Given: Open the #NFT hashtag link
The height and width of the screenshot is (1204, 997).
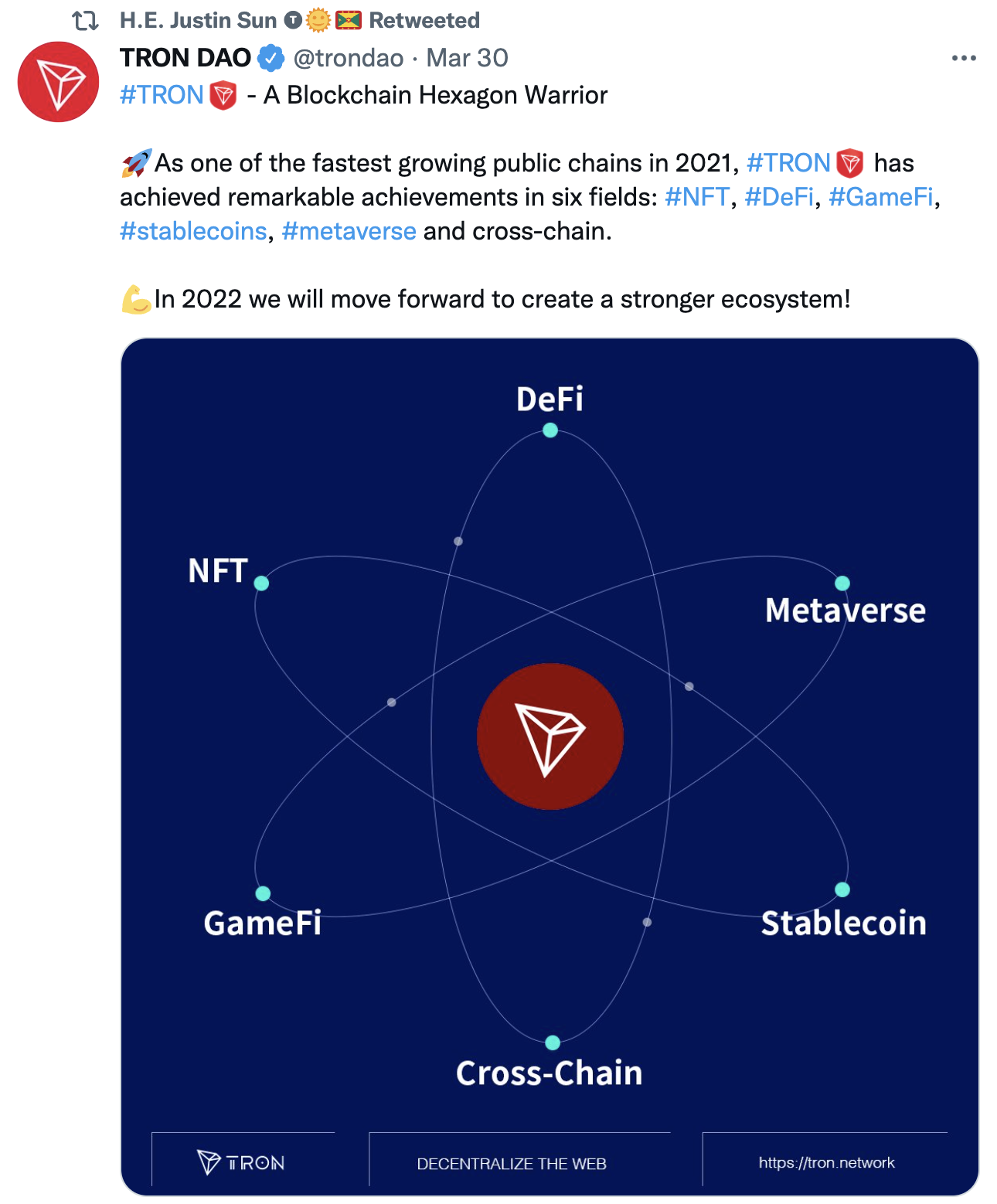Looking at the screenshot, I should tap(697, 197).
